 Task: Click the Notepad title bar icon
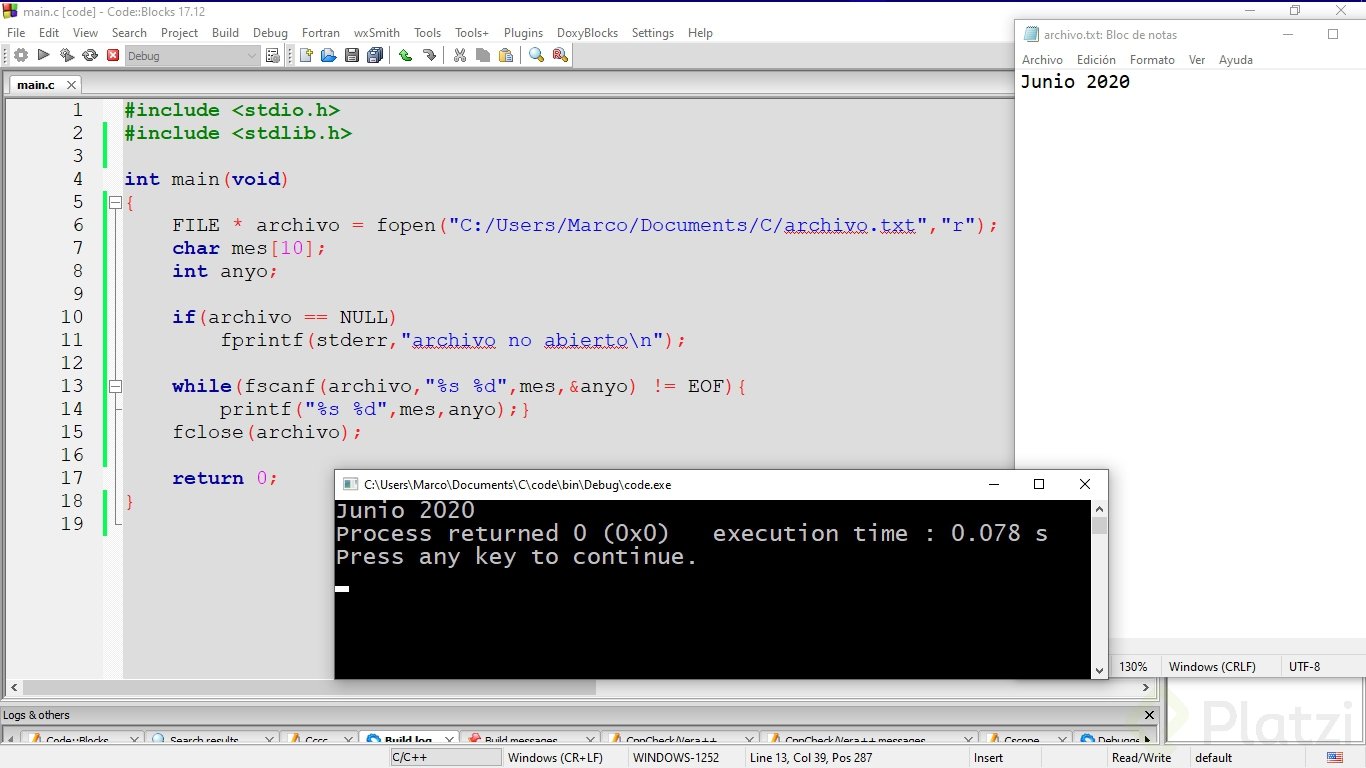tap(1032, 34)
